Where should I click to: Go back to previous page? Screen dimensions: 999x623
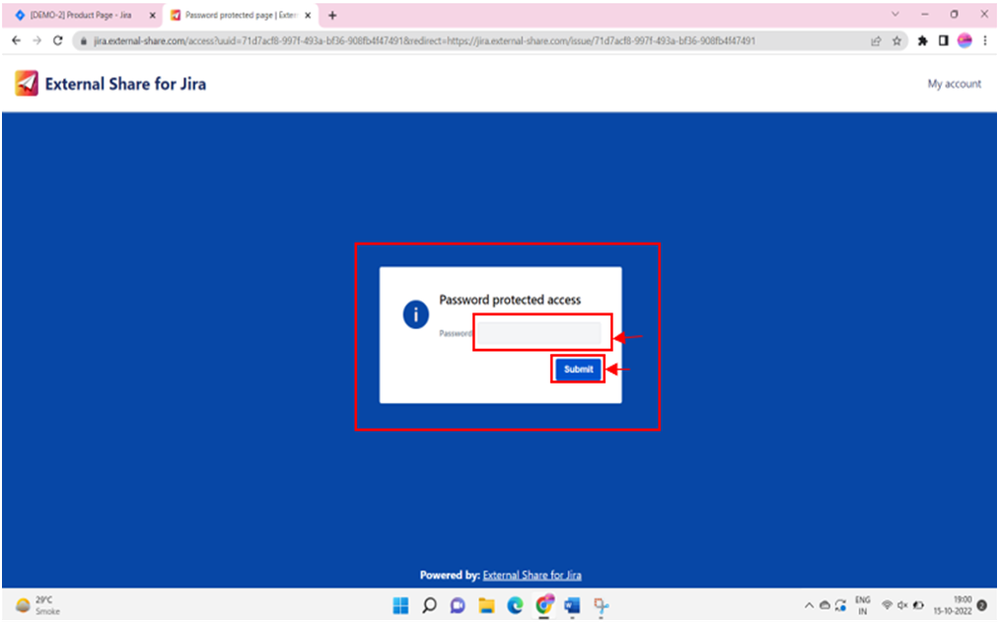16,41
